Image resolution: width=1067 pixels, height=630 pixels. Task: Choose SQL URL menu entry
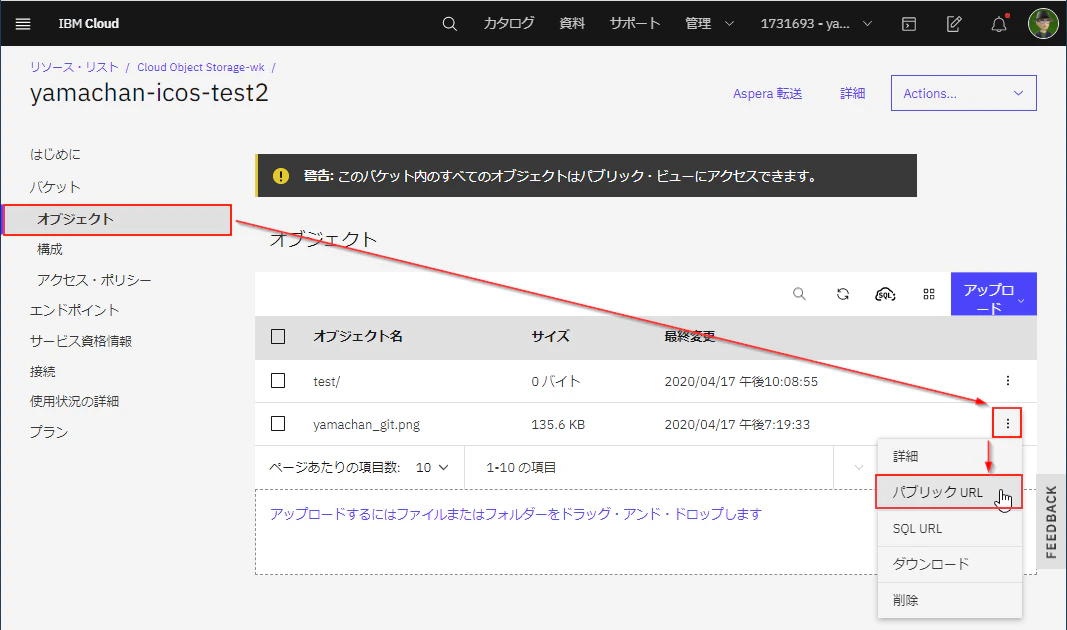pos(950,529)
